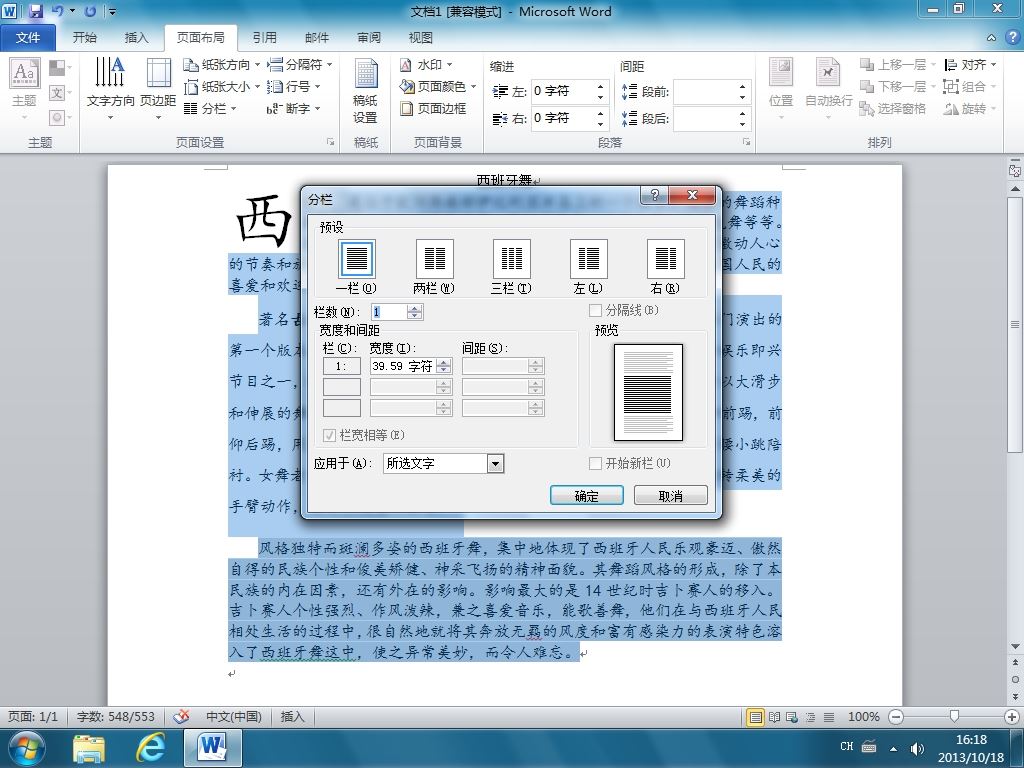Select the Left column preset icon
The width and height of the screenshot is (1024, 768).
click(588, 259)
